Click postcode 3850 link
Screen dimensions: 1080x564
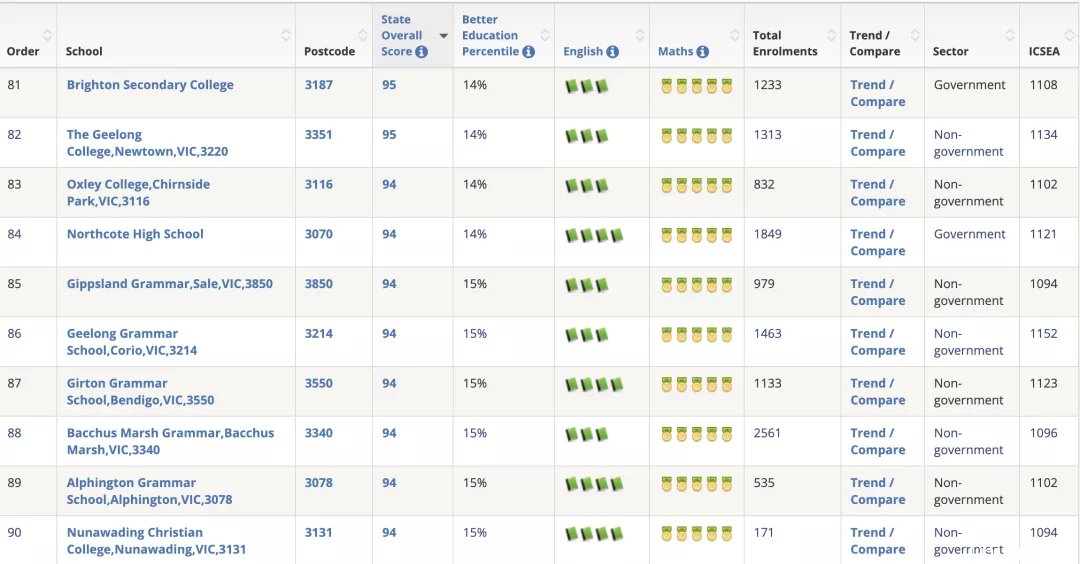tap(319, 284)
